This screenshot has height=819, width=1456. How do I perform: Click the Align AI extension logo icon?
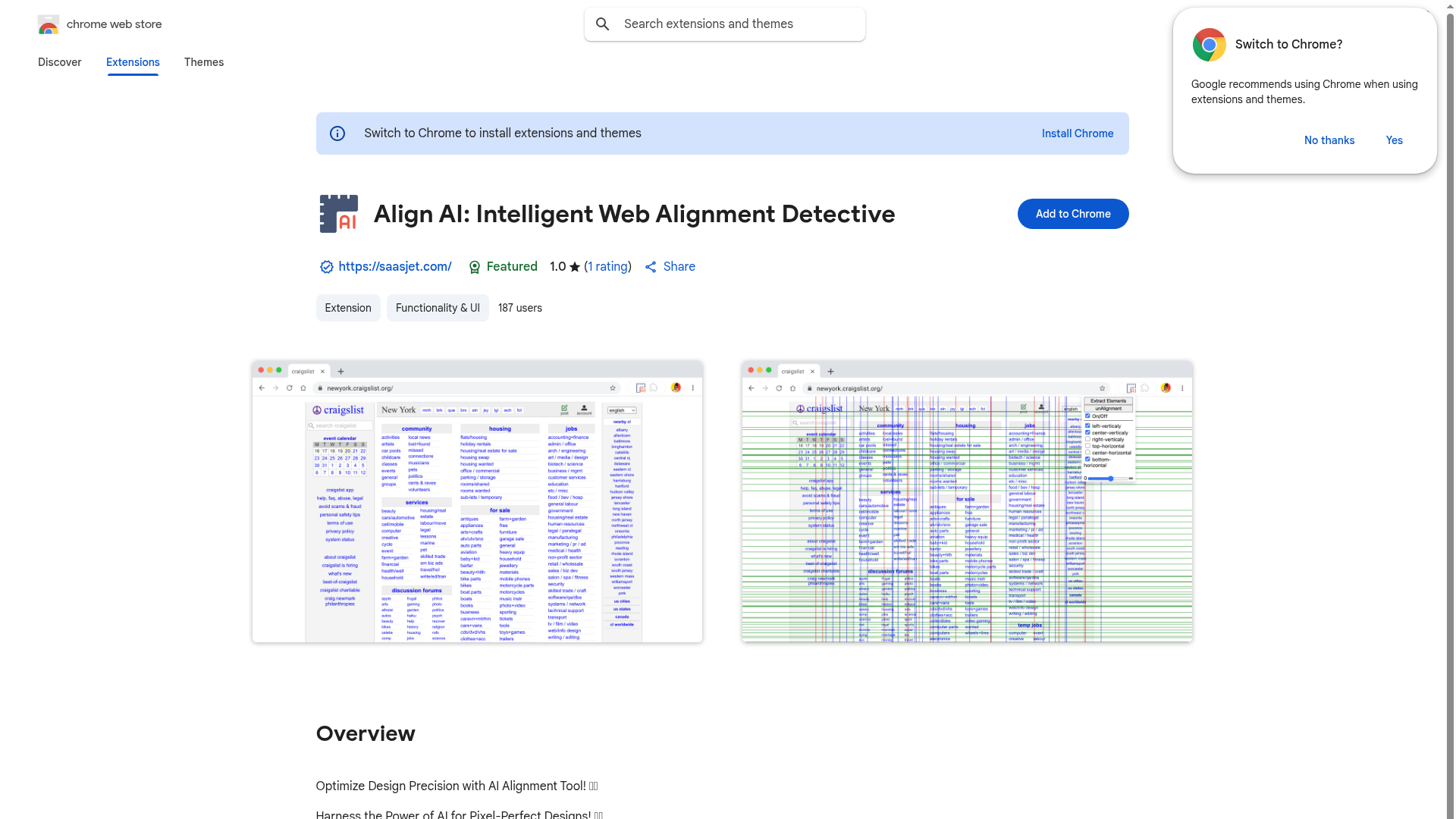click(x=338, y=214)
